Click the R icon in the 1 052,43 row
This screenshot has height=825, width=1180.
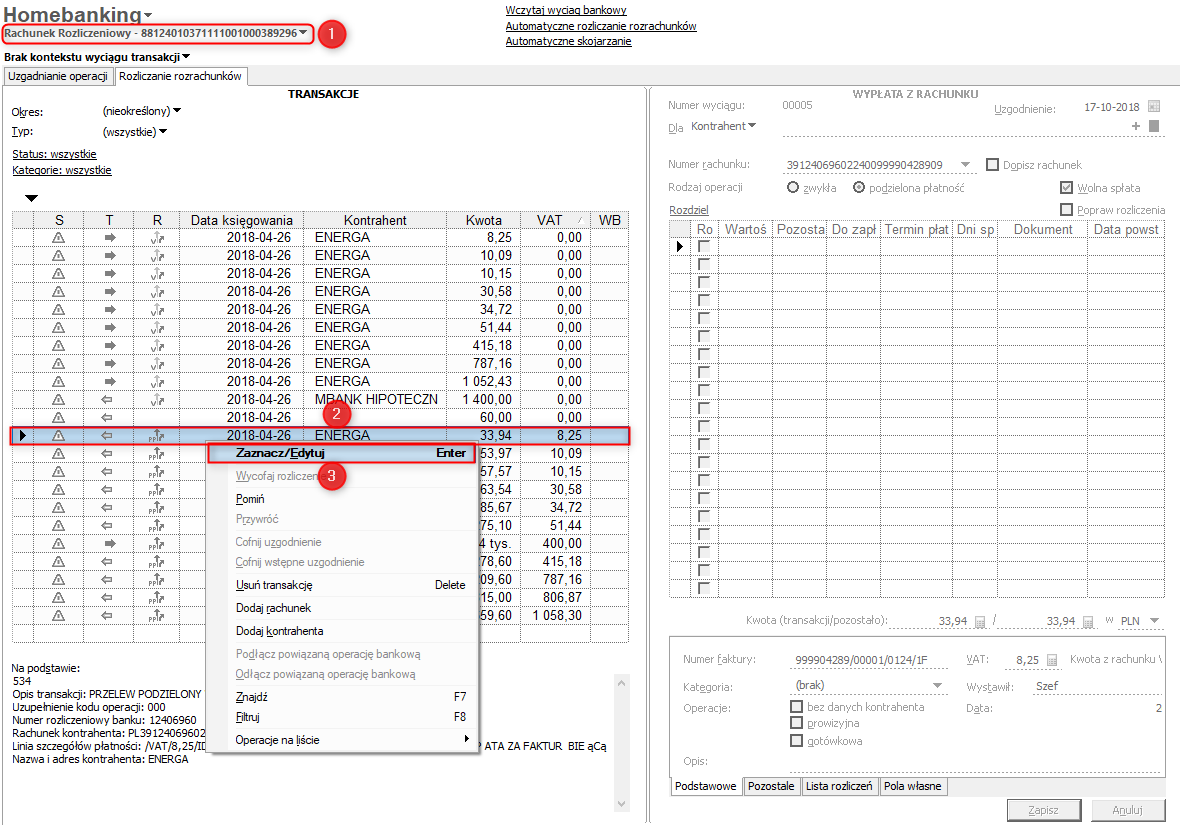click(157, 382)
